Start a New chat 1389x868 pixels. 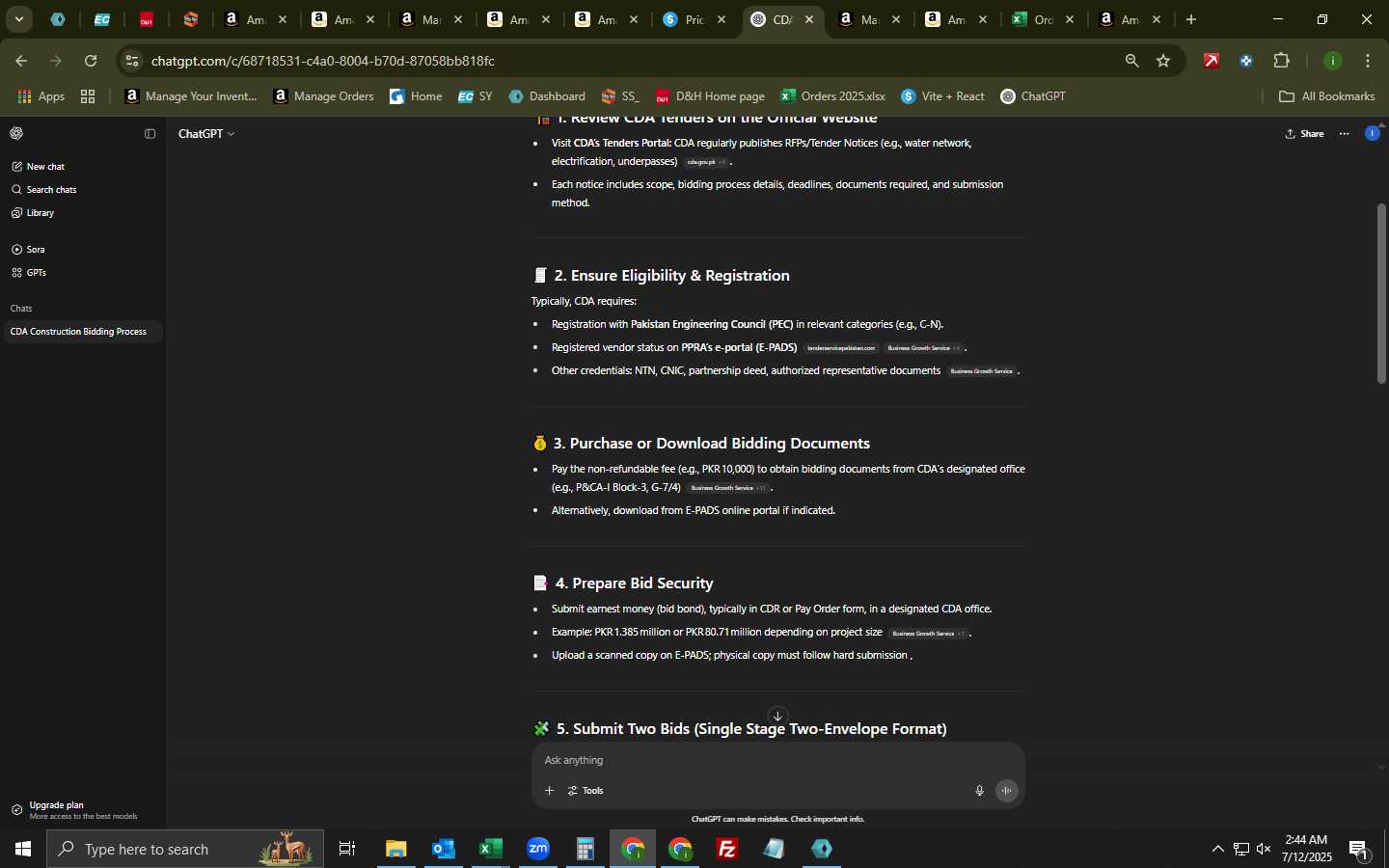39,167
